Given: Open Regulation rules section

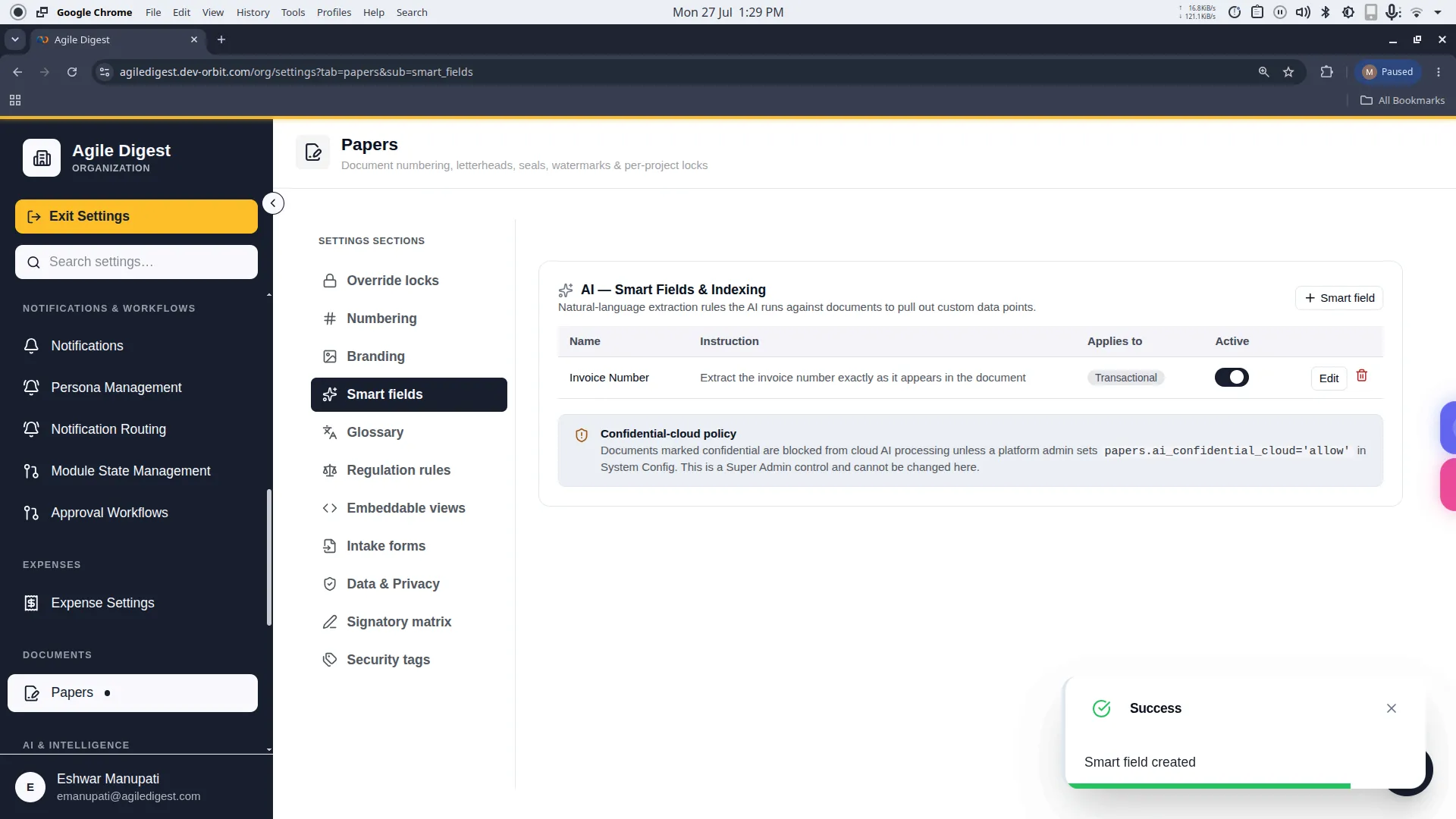Looking at the screenshot, I should pos(409,470).
